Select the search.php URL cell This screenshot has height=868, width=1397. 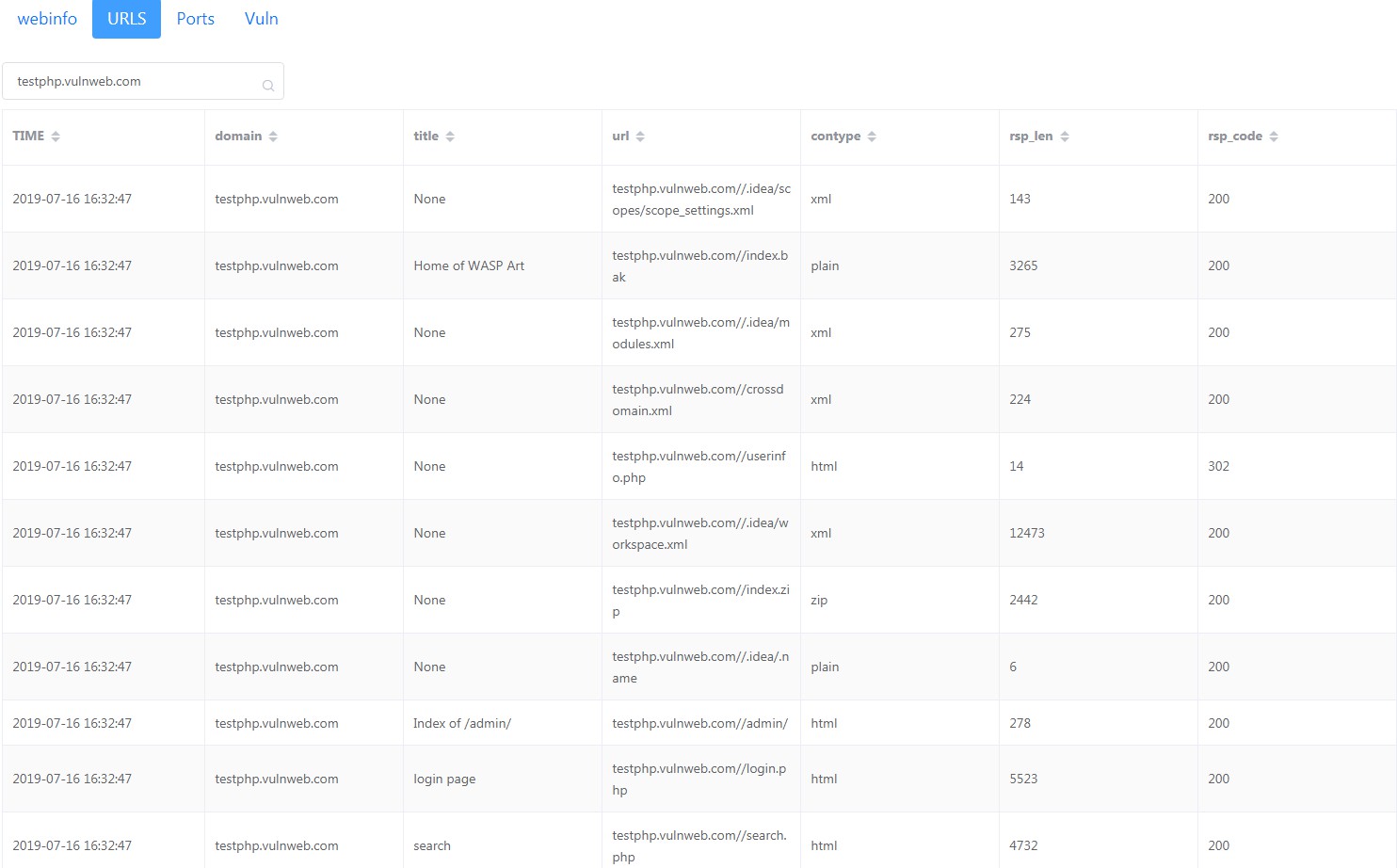[701, 841]
